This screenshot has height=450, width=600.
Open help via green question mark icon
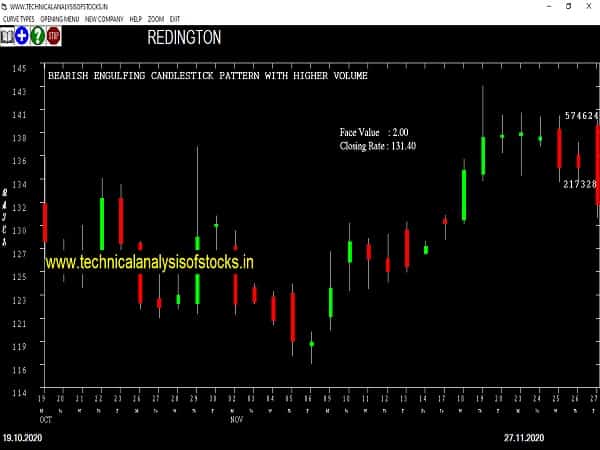[x=37, y=36]
